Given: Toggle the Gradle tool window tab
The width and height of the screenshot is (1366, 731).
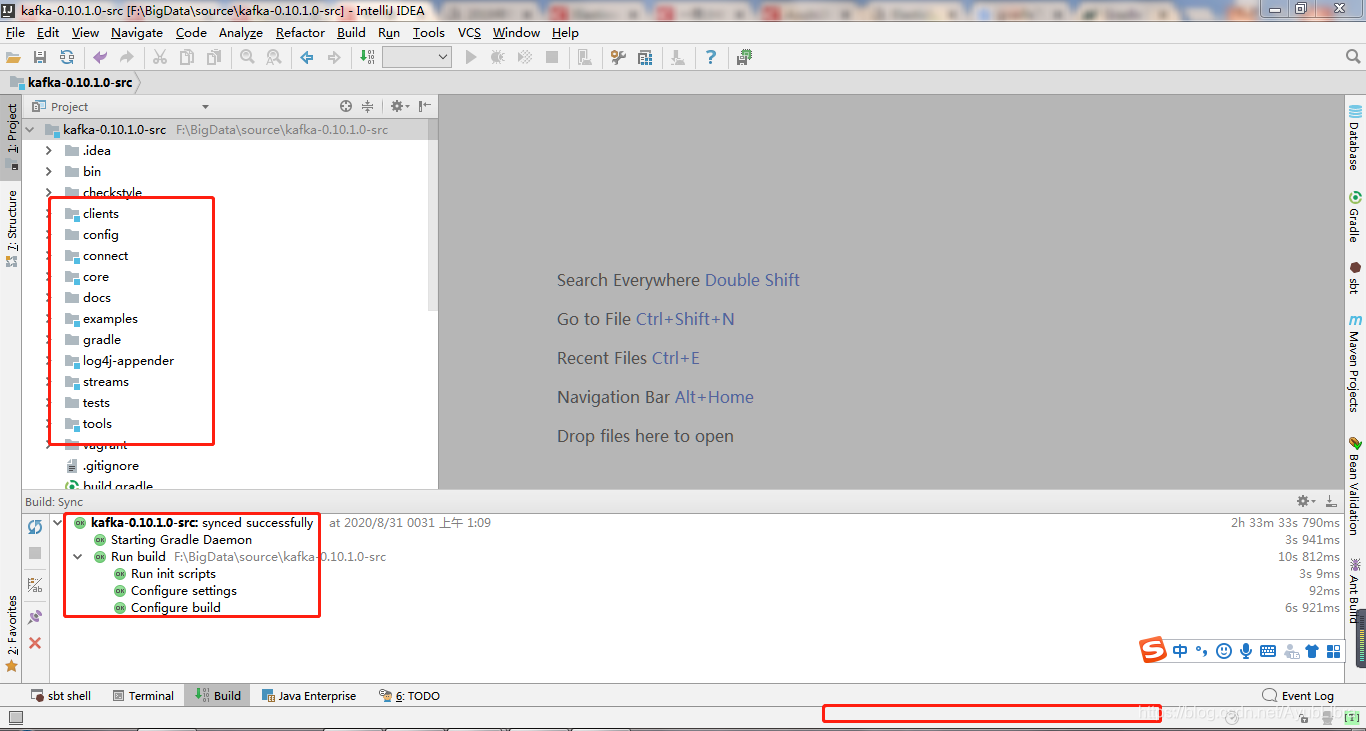Looking at the screenshot, I should coord(1355,217).
